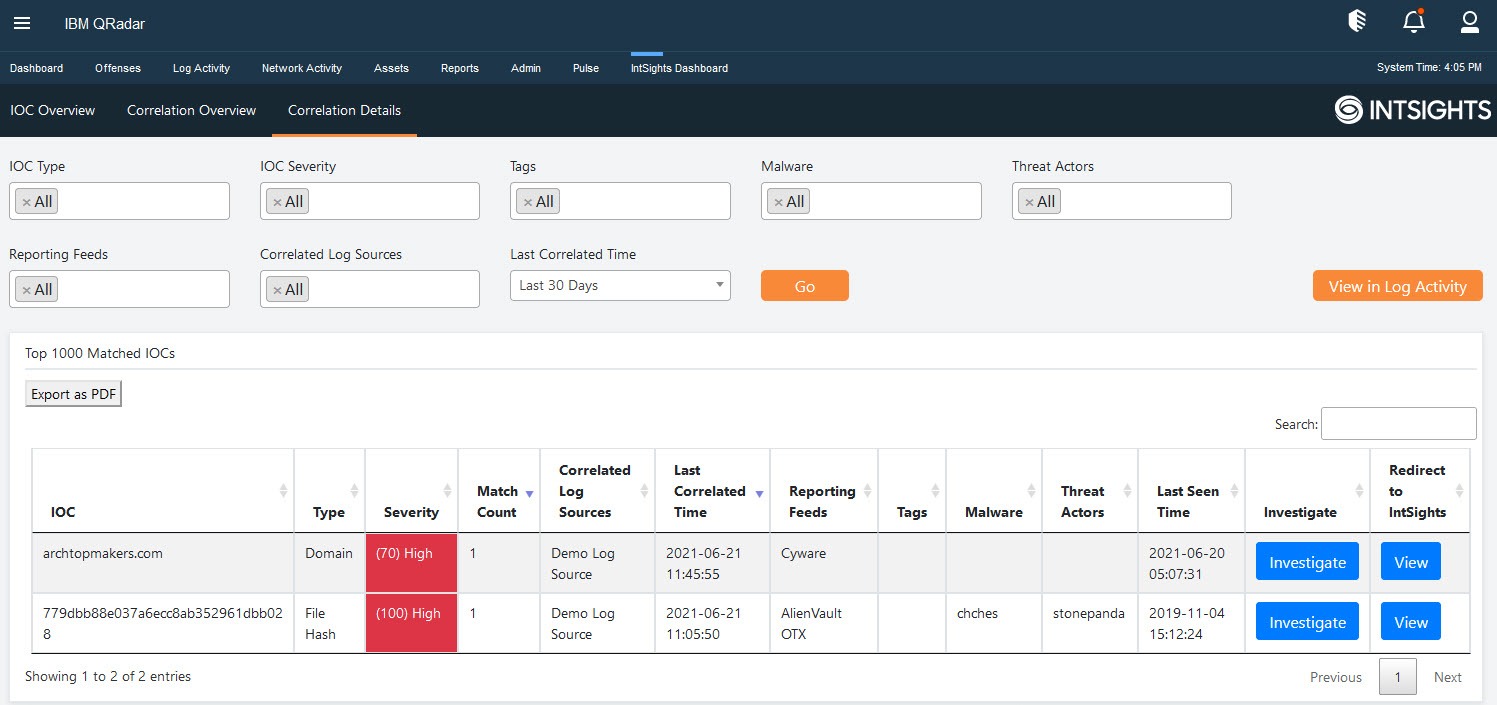
Task: Open the IOC Severity multi-select box
Action: (x=370, y=201)
